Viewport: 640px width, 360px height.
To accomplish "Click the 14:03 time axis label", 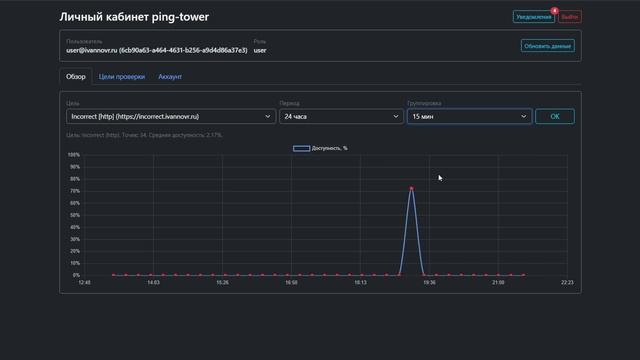I will 153,282.
